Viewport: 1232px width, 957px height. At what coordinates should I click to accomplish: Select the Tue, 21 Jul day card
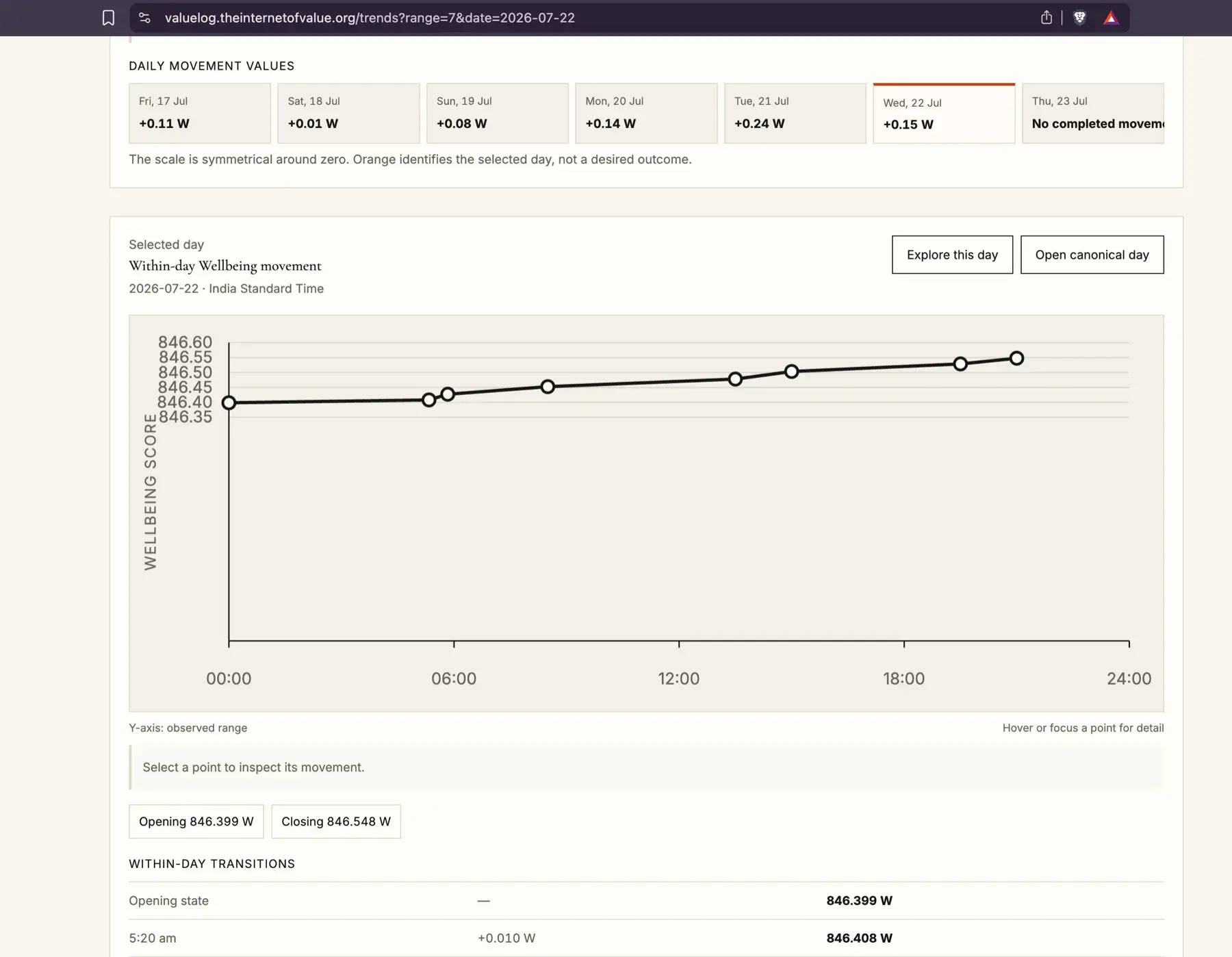(795, 113)
